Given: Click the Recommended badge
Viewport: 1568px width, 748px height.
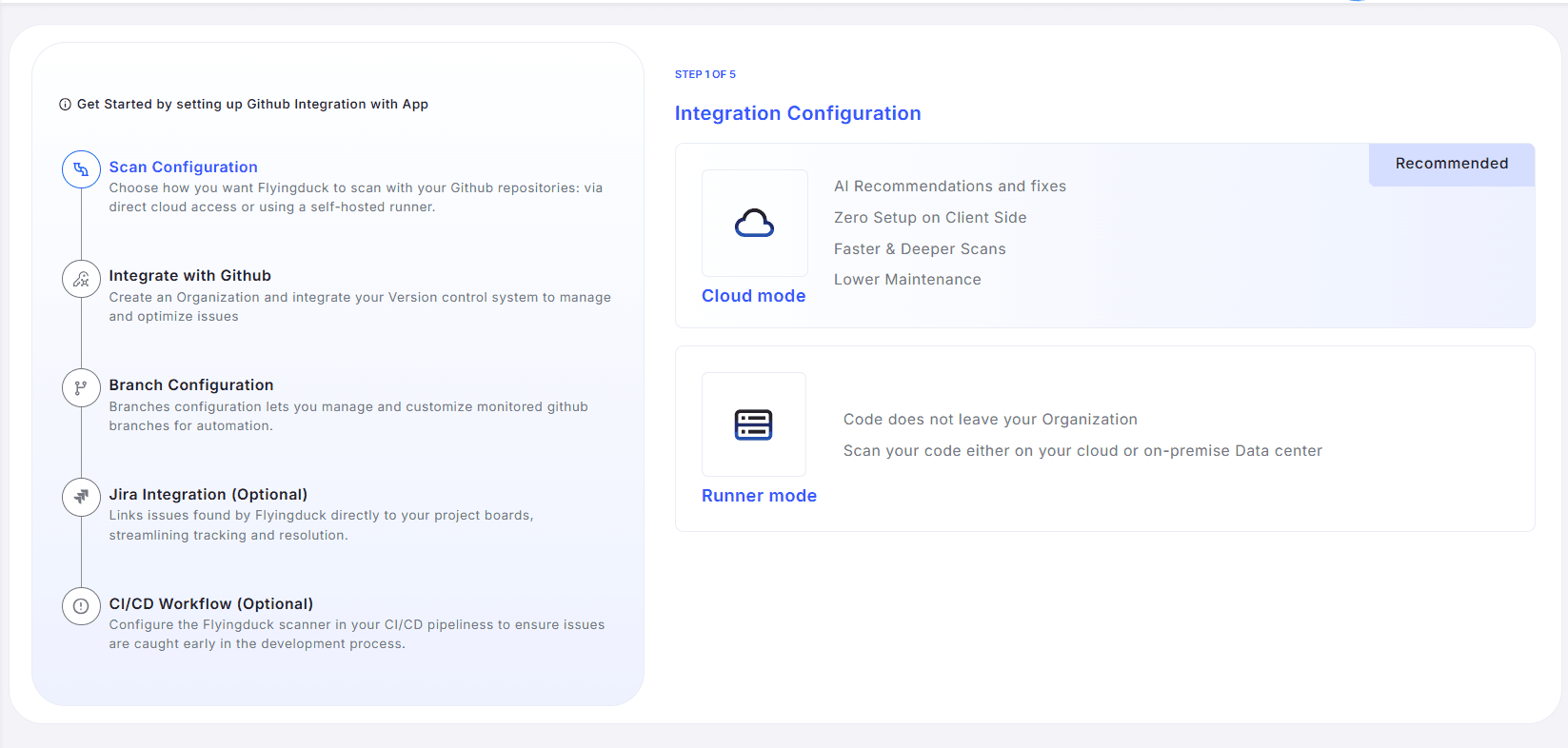Looking at the screenshot, I should 1451,164.
